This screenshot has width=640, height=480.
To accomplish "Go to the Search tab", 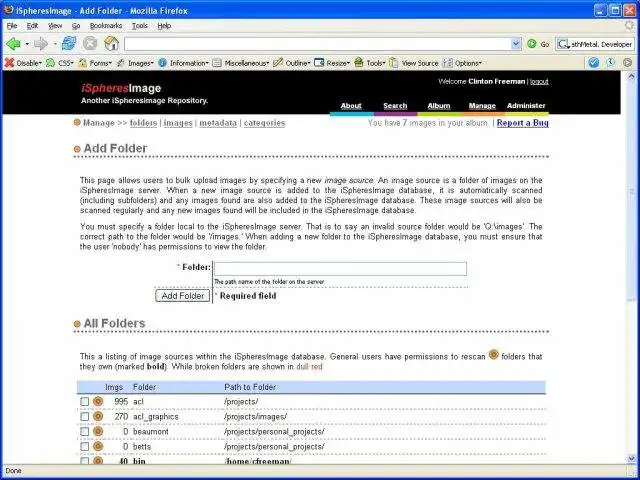I will (395, 106).
